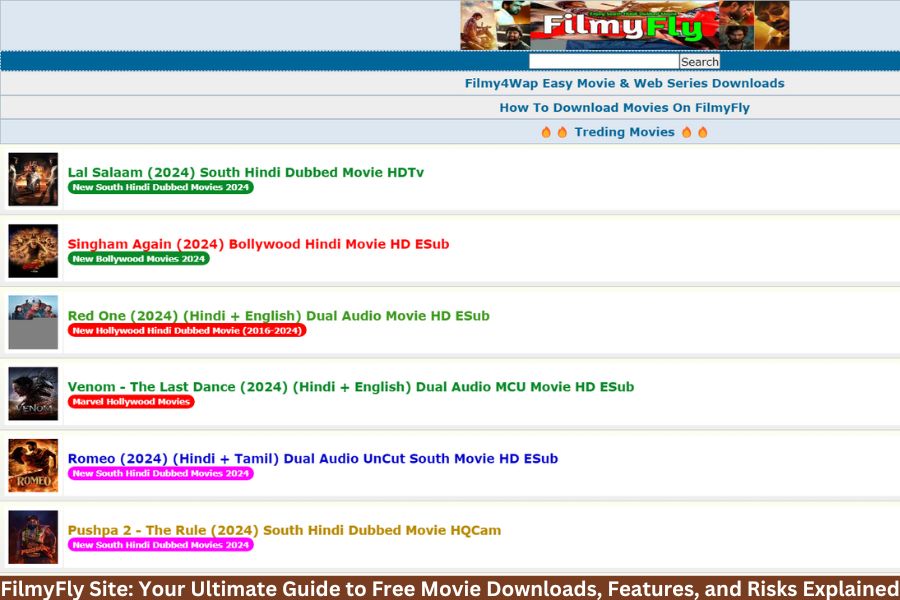Image resolution: width=900 pixels, height=600 pixels.
Task: Click the Search button
Action: tap(700, 61)
